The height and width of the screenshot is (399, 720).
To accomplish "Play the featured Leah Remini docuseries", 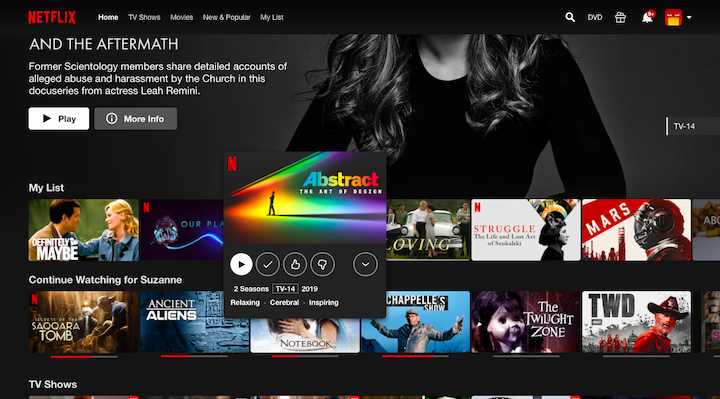I will pyautogui.click(x=59, y=118).
